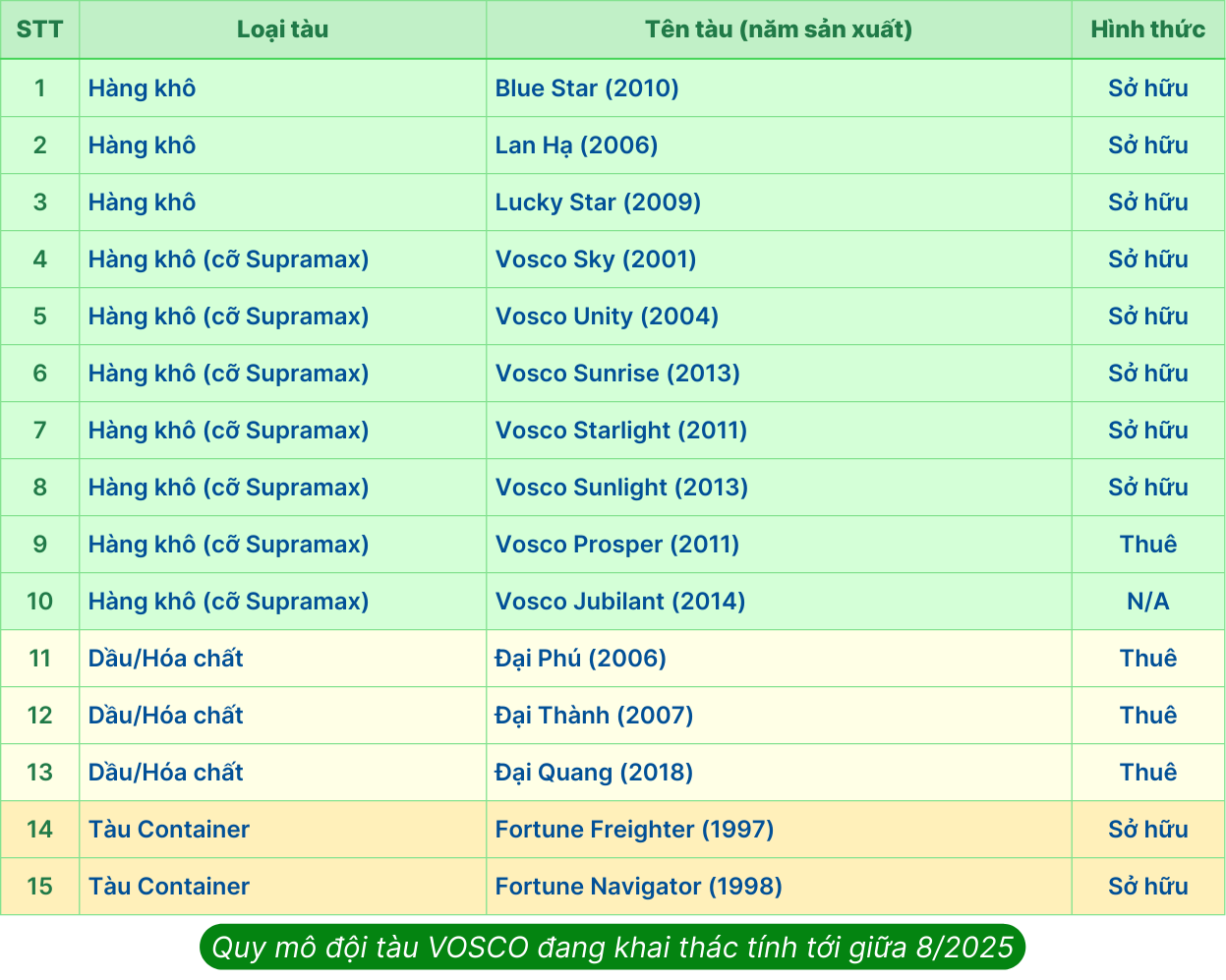Click the Vosco Sunrise (2013) cell
The width and height of the screenshot is (1226, 980).
point(617,374)
